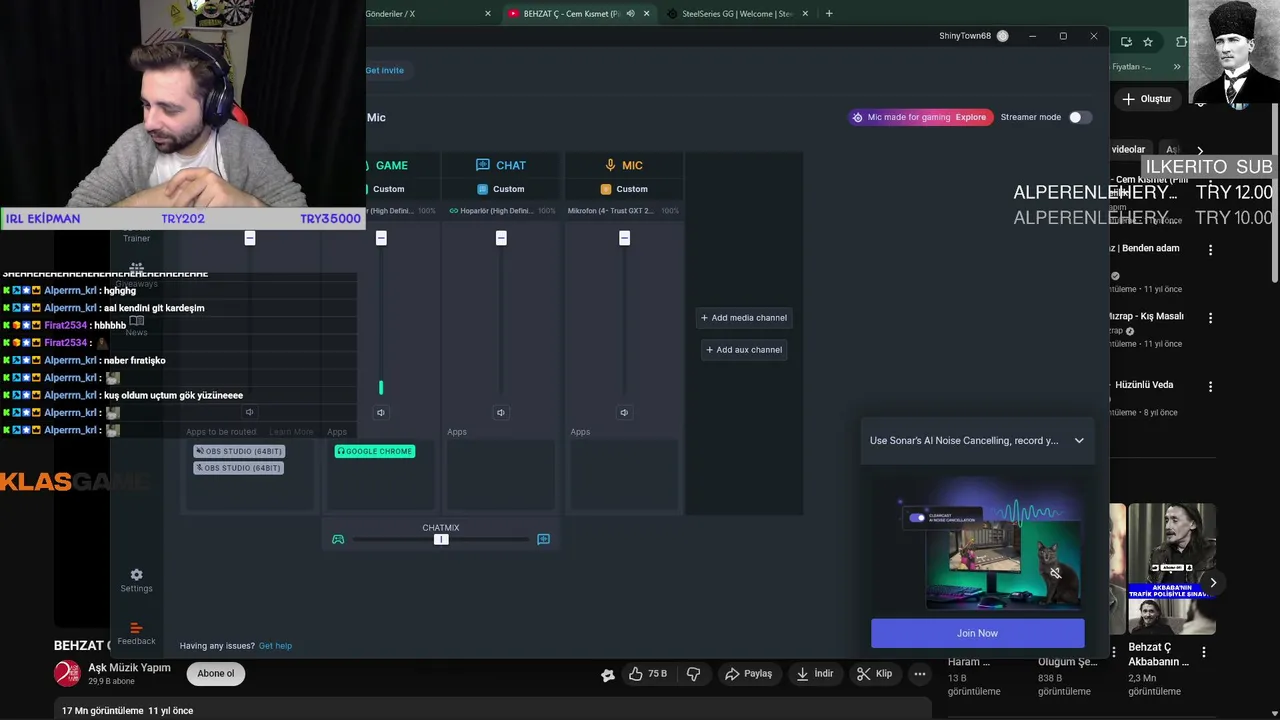Click Abone ol subscribe button
1280x720 pixels.
click(x=215, y=674)
